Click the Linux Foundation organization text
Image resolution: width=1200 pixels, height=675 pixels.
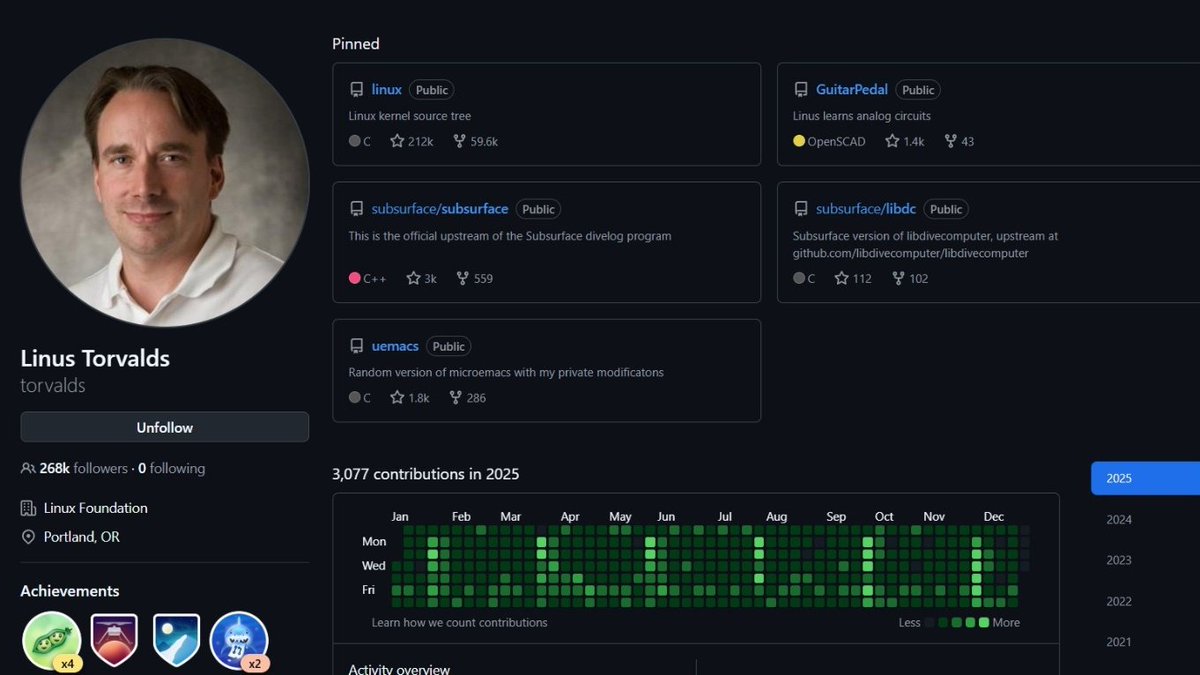point(96,508)
